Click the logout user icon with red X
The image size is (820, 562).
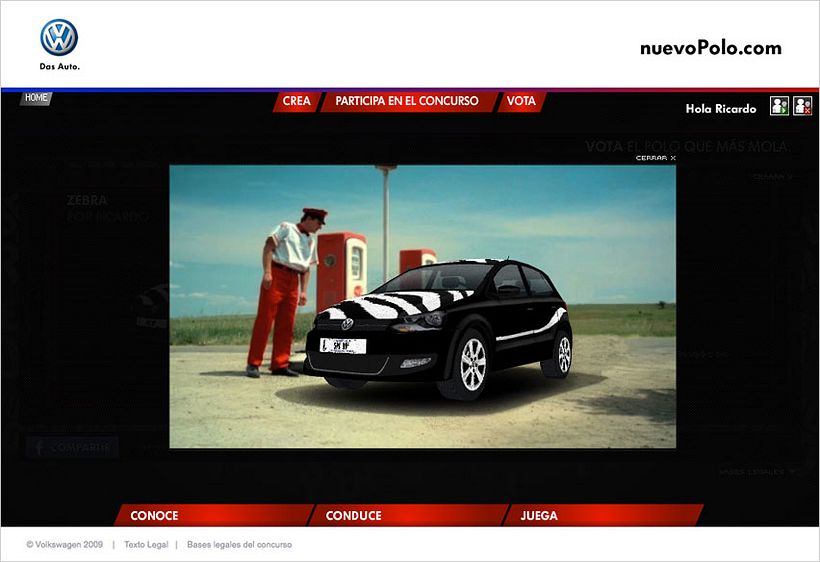tap(802, 106)
